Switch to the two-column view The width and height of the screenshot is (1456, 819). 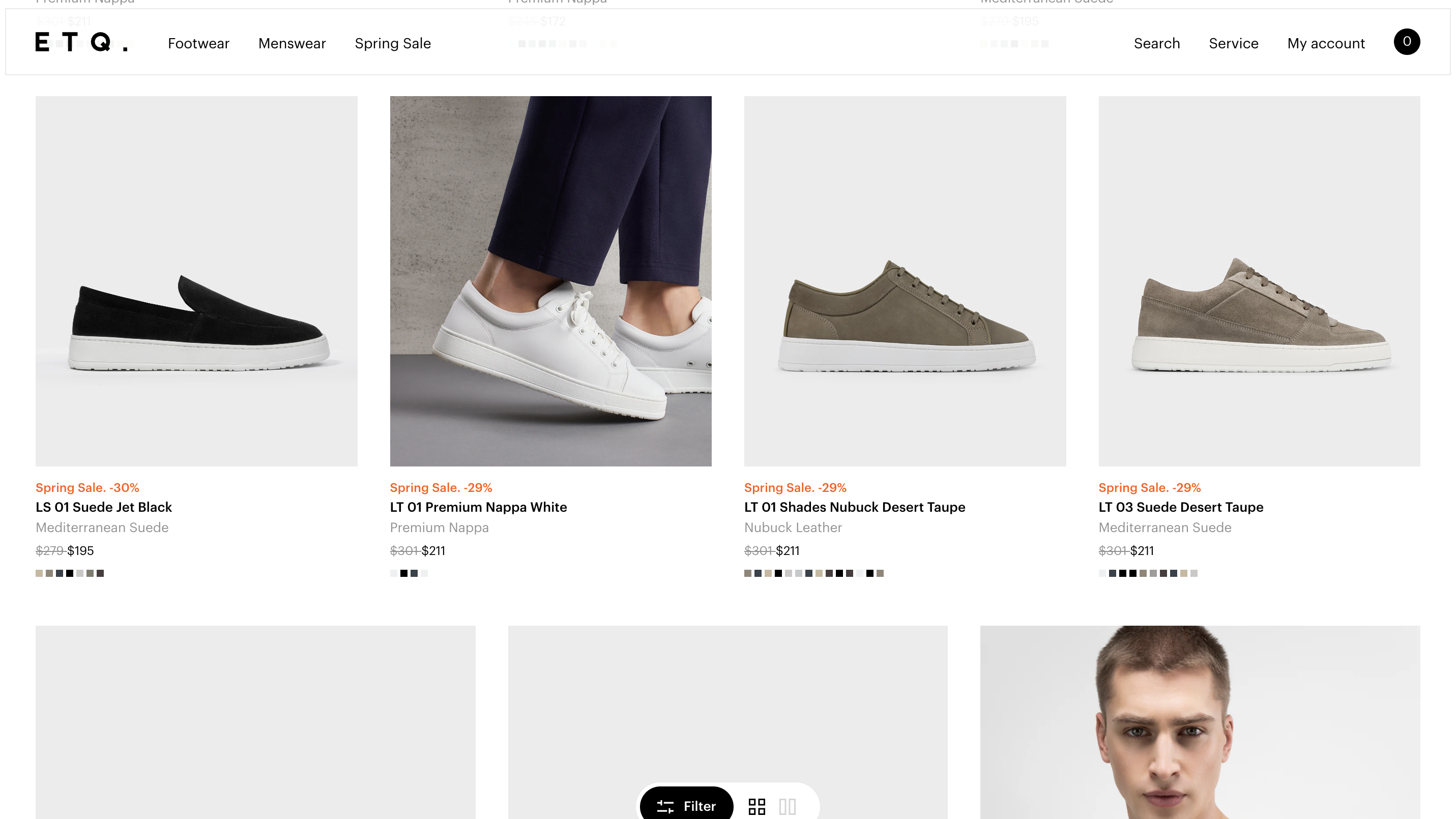788,806
